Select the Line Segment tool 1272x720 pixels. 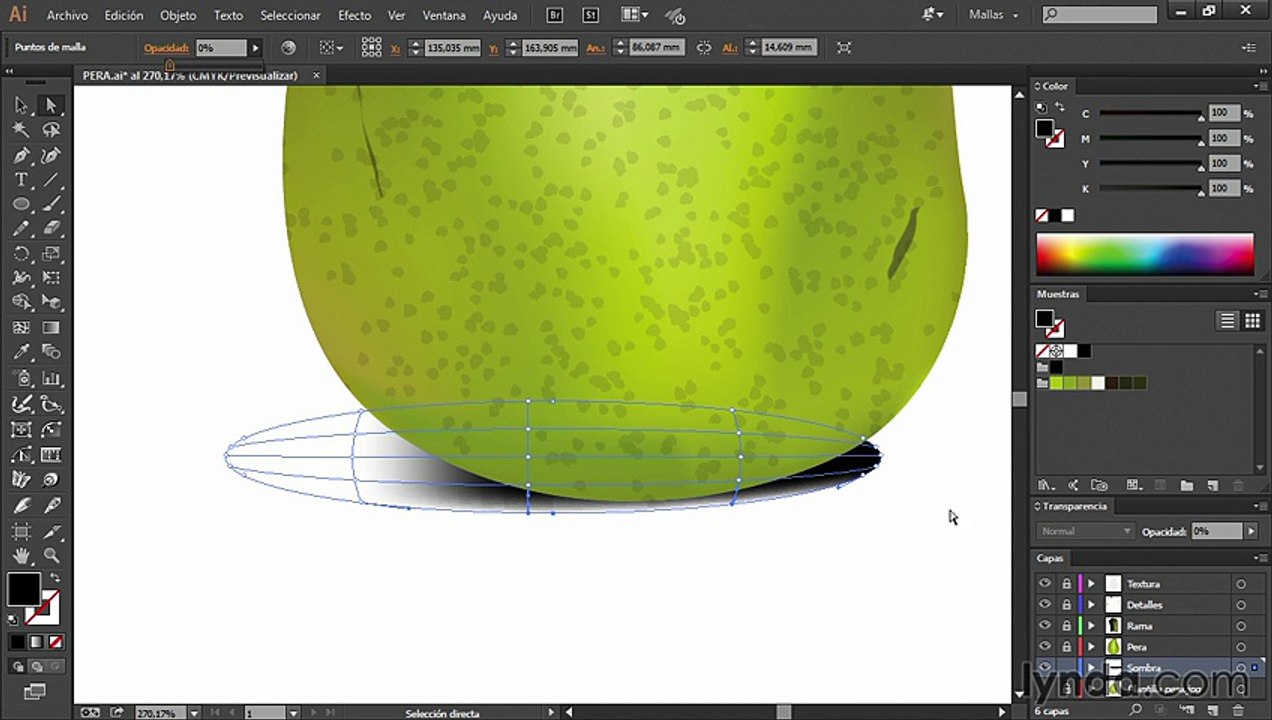coord(50,180)
